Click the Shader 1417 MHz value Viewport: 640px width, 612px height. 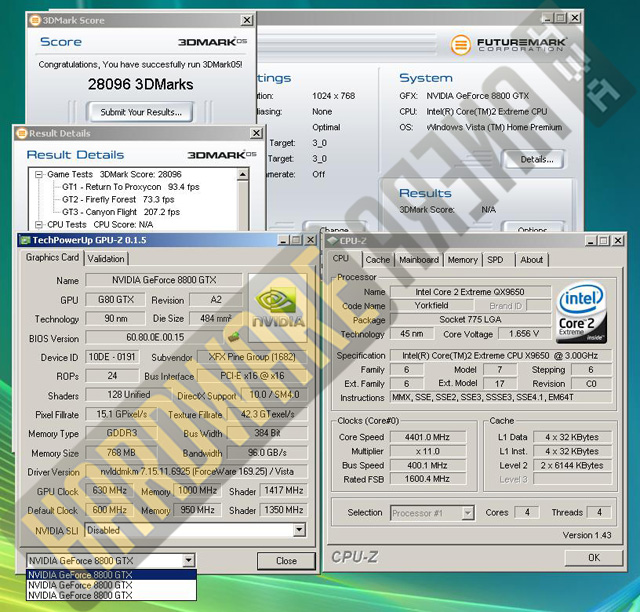click(284, 490)
